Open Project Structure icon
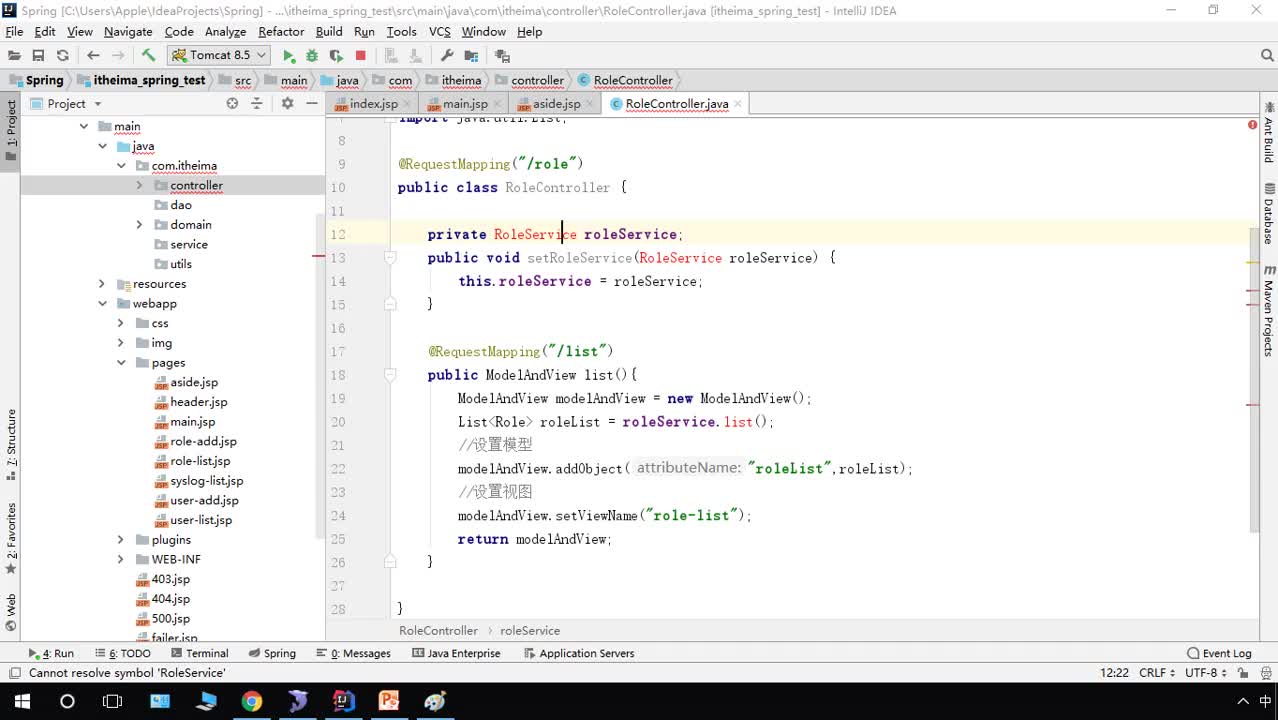Image resolution: width=1278 pixels, height=720 pixels. [471, 56]
